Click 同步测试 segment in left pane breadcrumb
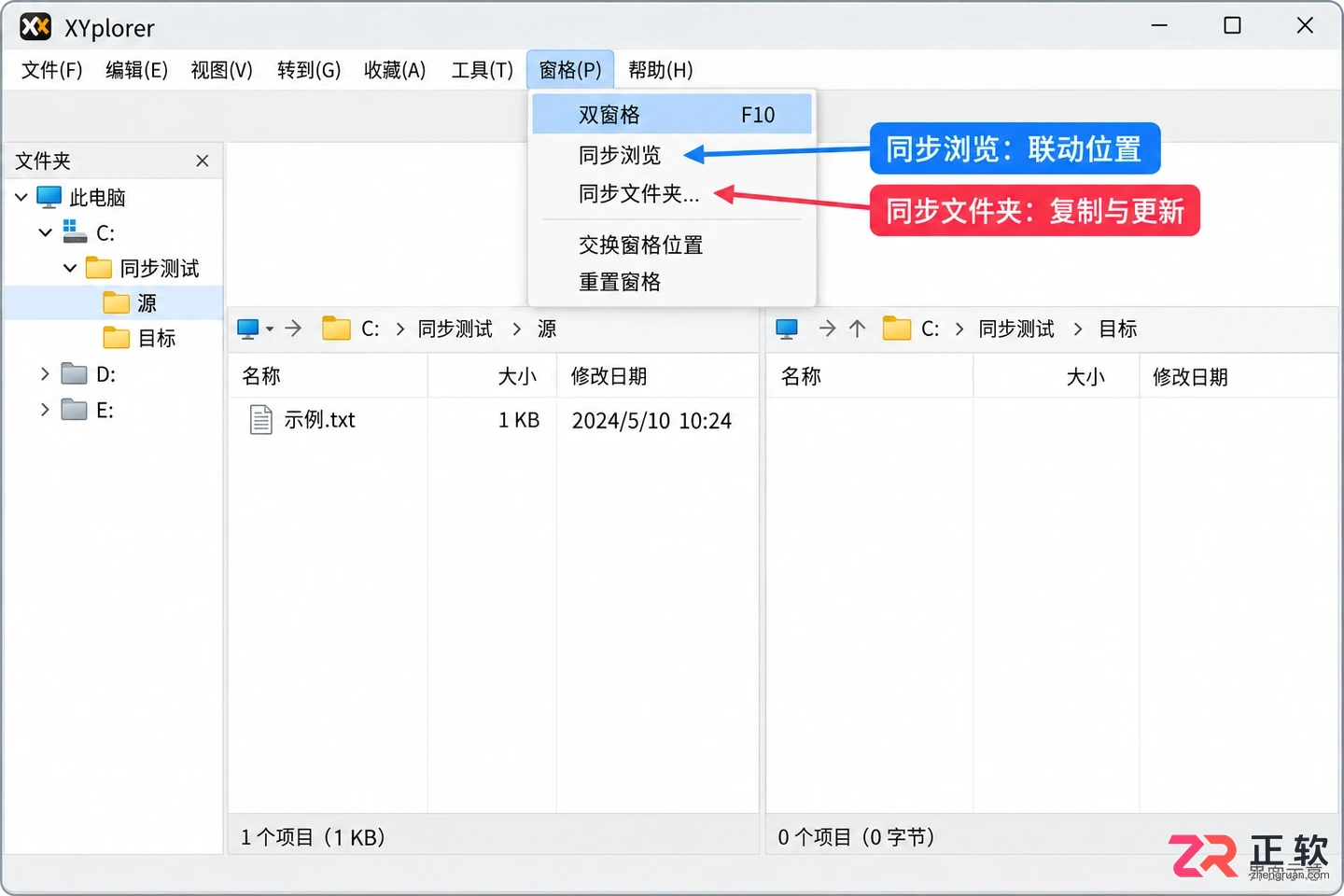The image size is (1344, 896). 455,329
